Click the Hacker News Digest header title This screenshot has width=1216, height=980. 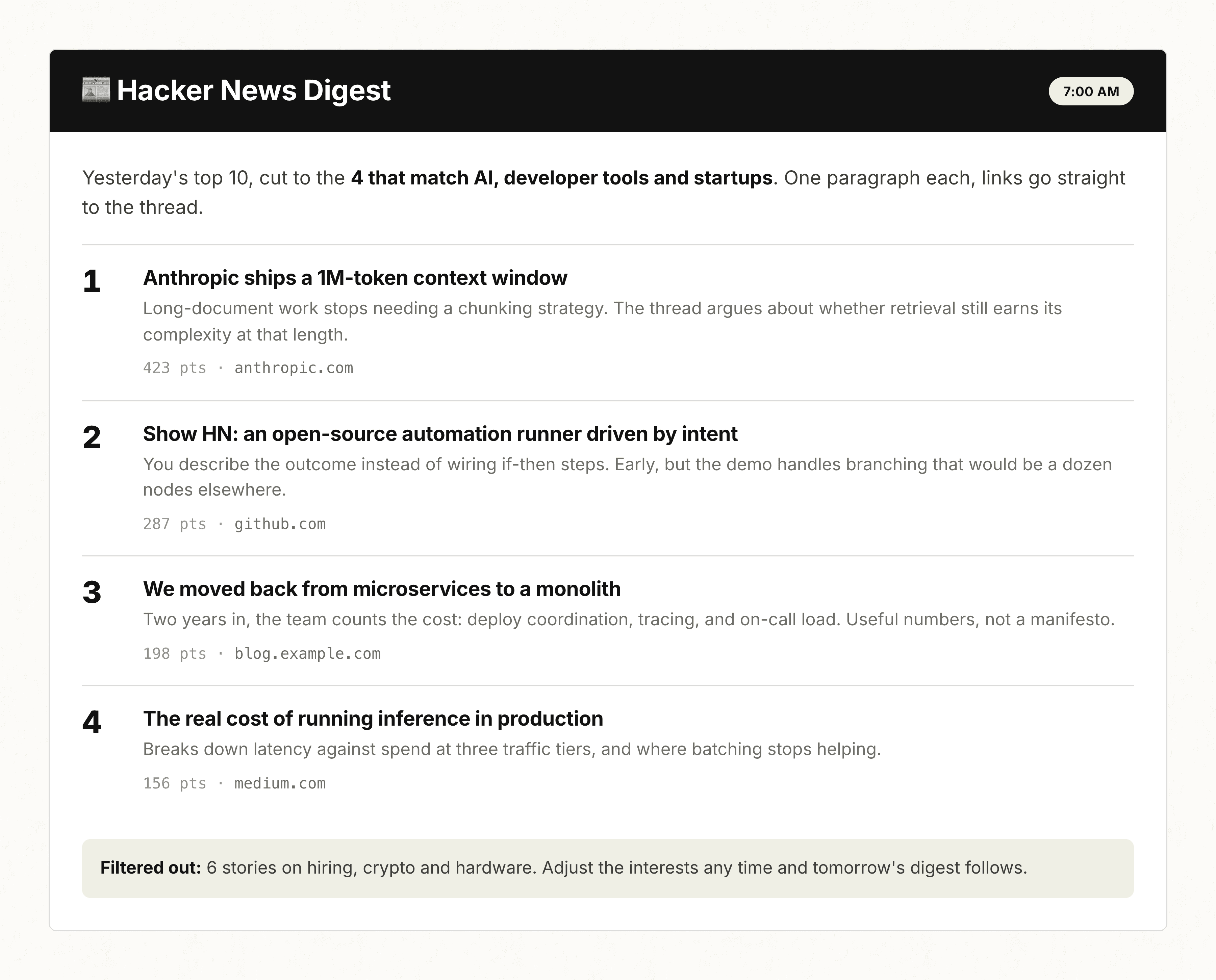tap(253, 90)
